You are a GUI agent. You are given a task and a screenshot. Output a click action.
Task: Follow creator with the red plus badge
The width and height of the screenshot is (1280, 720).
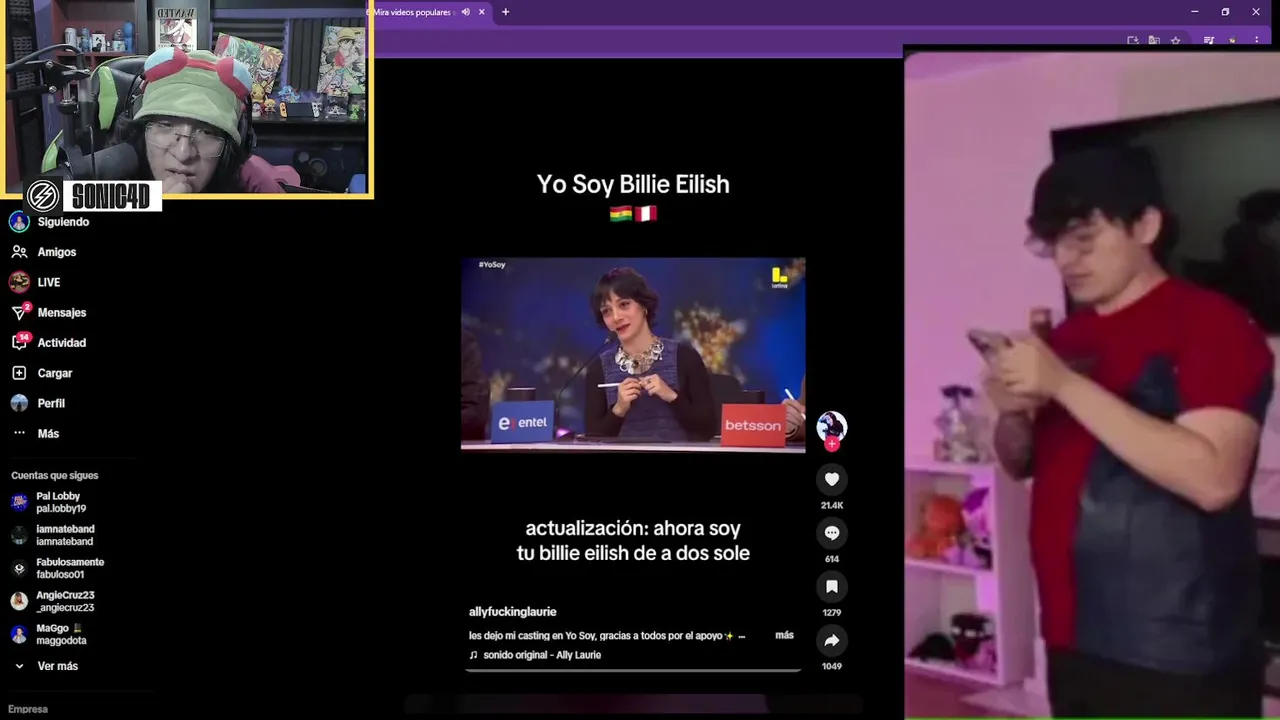[x=831, y=444]
